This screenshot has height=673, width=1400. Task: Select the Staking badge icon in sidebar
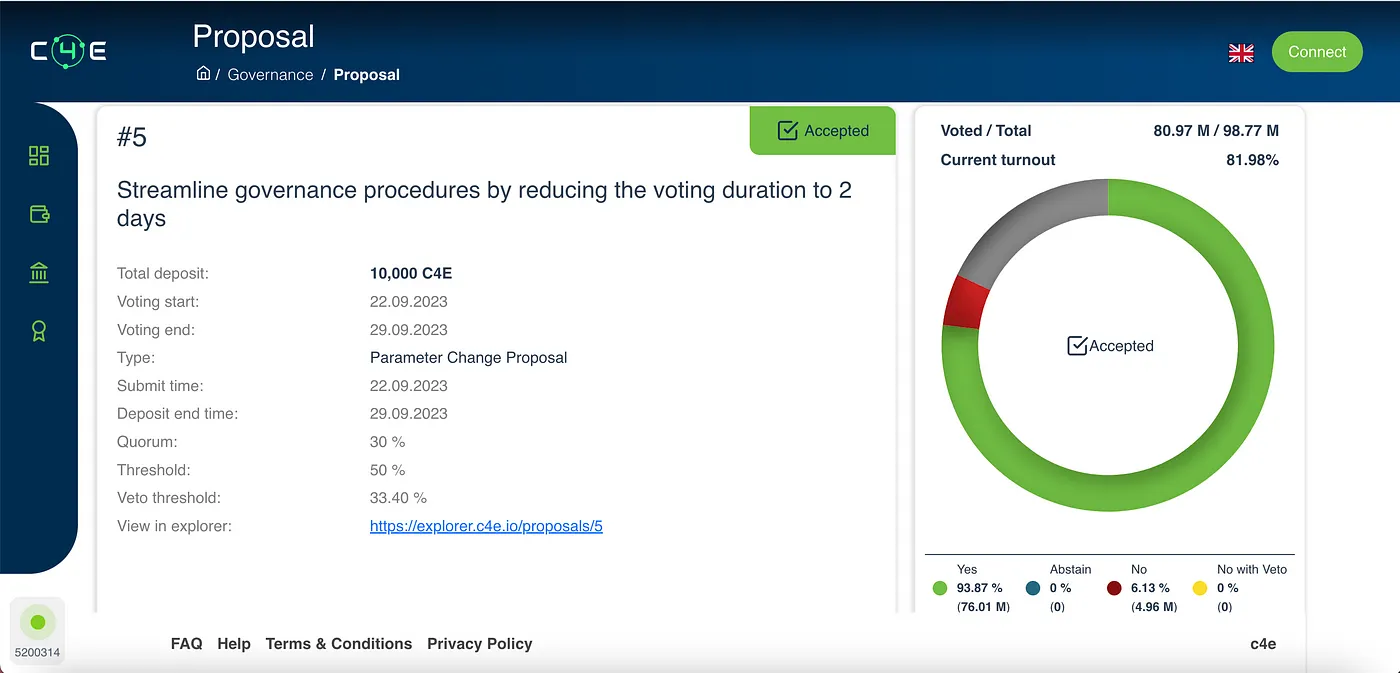(38, 330)
